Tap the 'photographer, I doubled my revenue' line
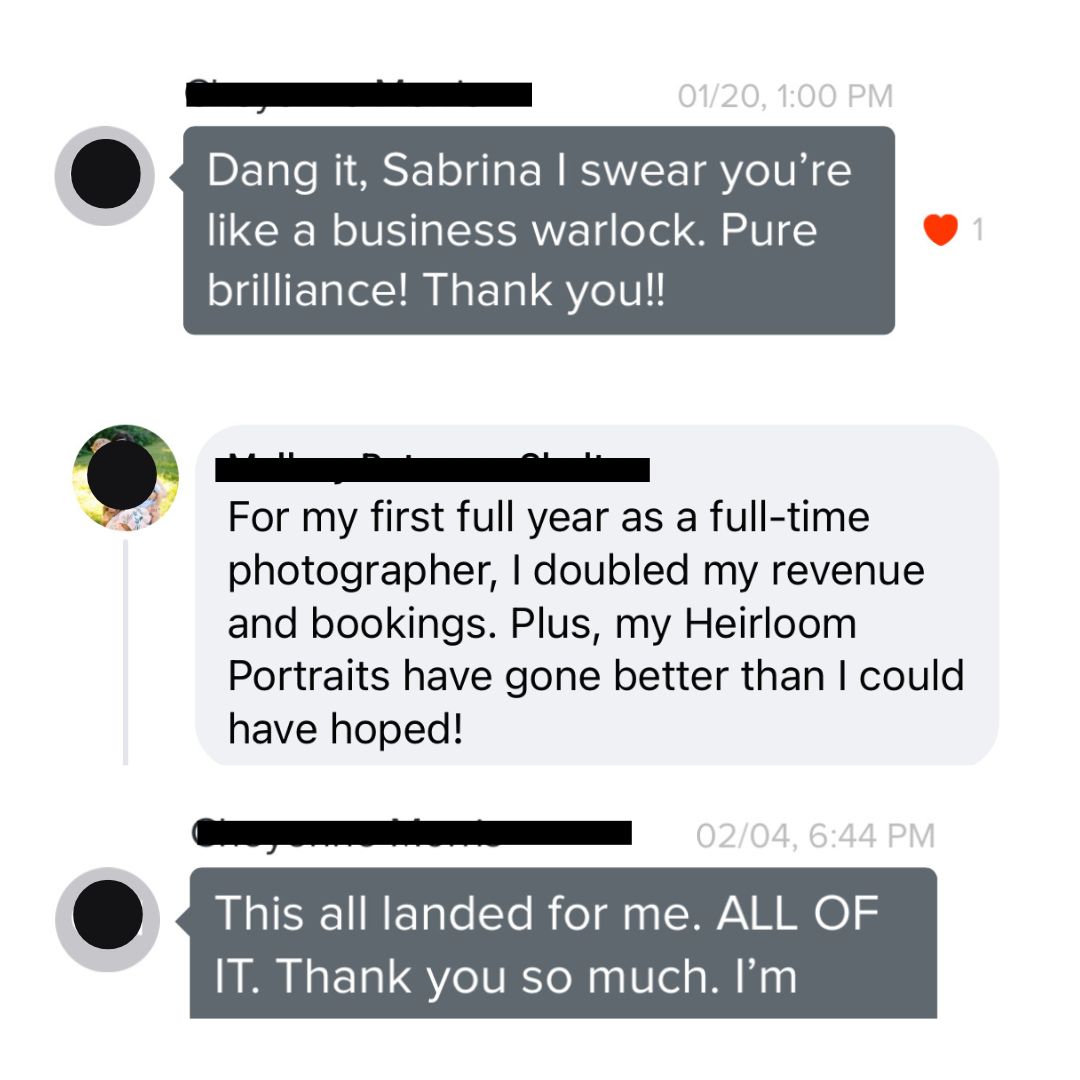Viewport: 1080px width, 1080px height. tap(576, 571)
